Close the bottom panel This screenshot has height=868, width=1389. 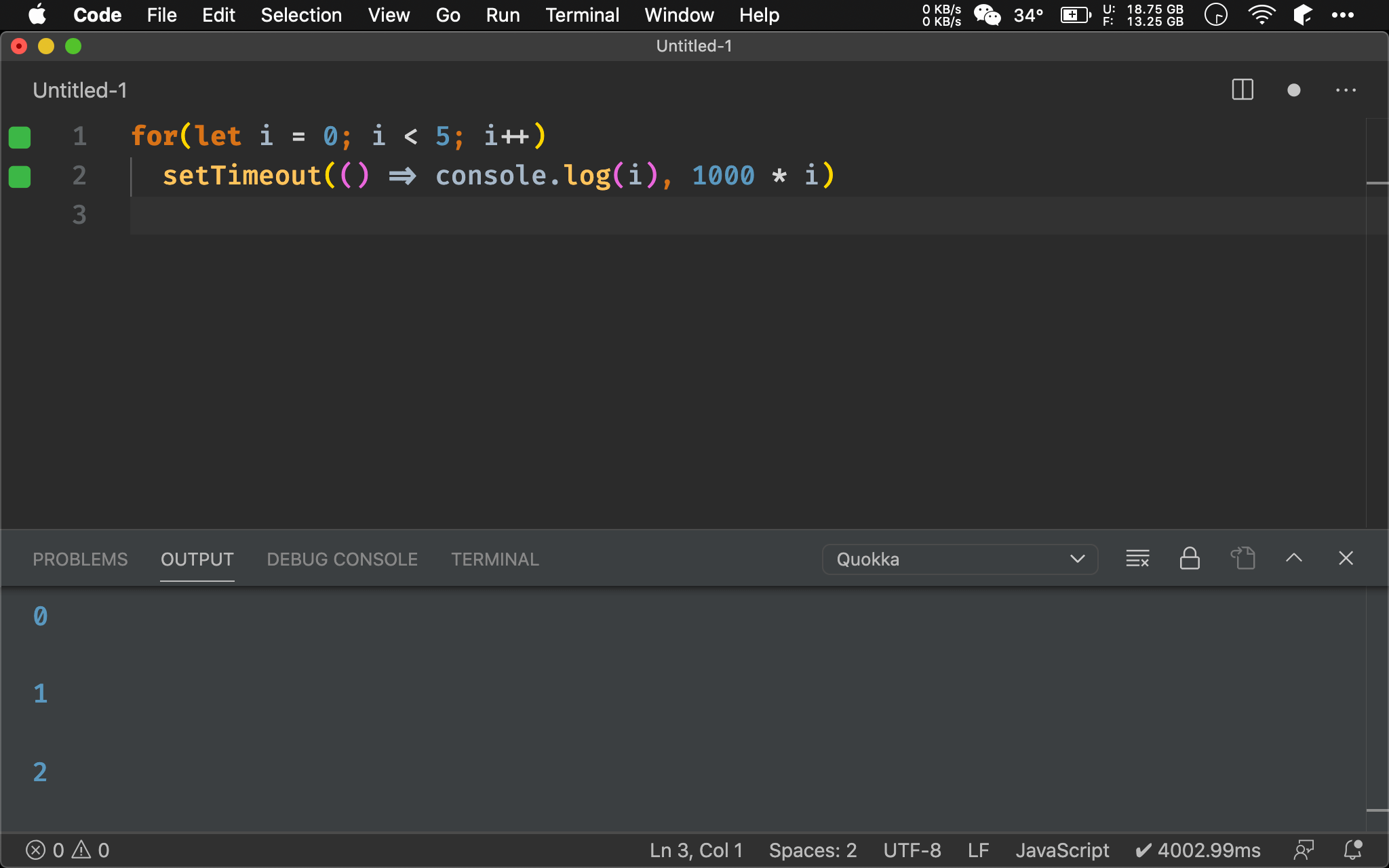pyautogui.click(x=1346, y=559)
